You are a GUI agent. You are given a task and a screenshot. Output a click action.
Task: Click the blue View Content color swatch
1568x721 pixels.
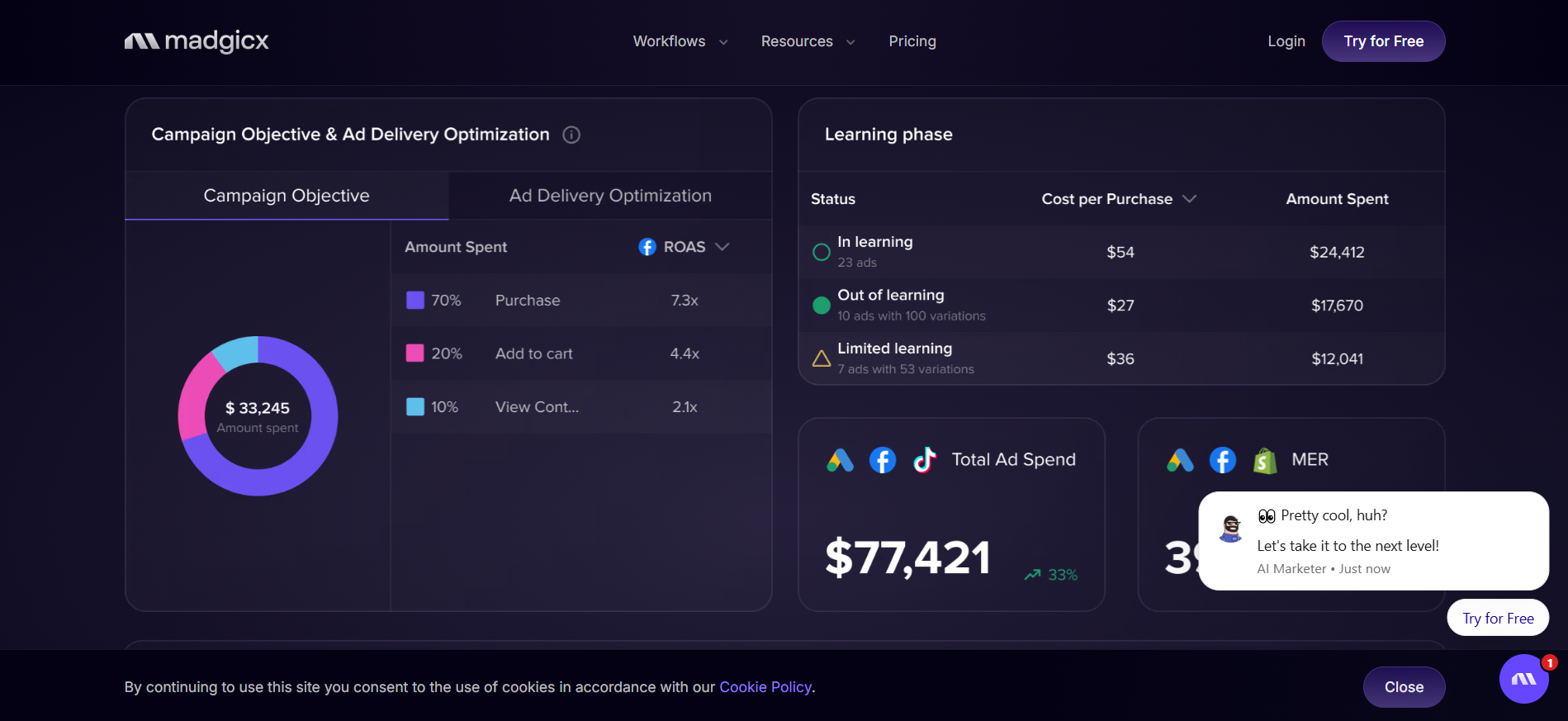[x=415, y=407]
